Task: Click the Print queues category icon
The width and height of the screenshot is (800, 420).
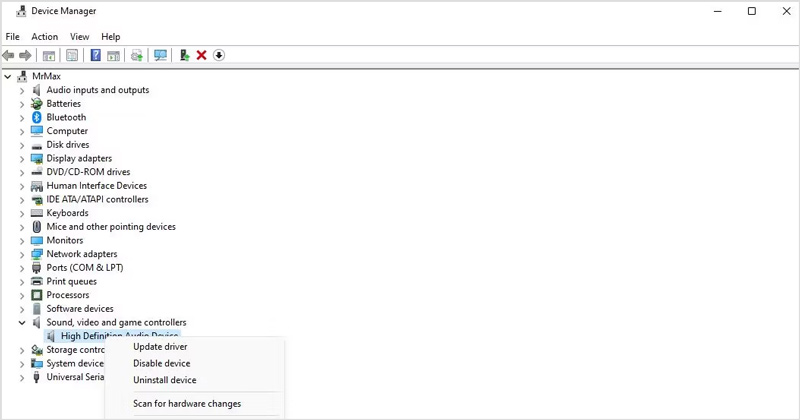Action: coord(37,282)
